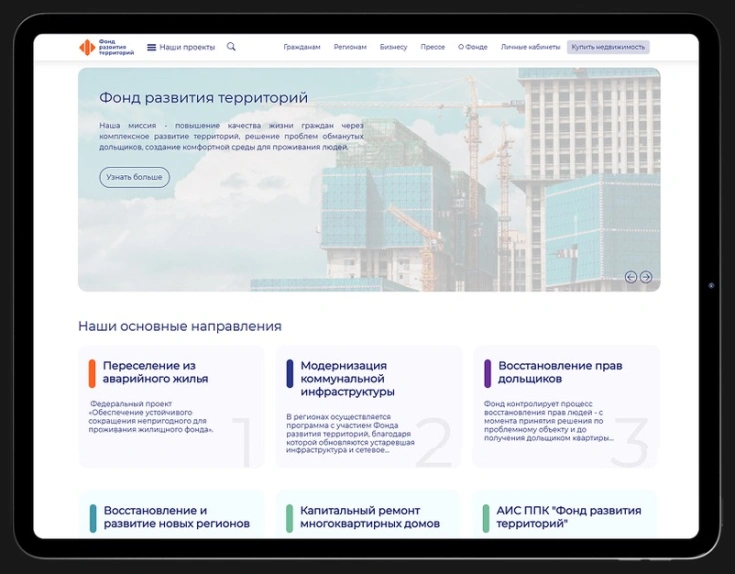Screen dimensions: 735x574
Task: Open the Прессе menu item
Action: point(433,47)
